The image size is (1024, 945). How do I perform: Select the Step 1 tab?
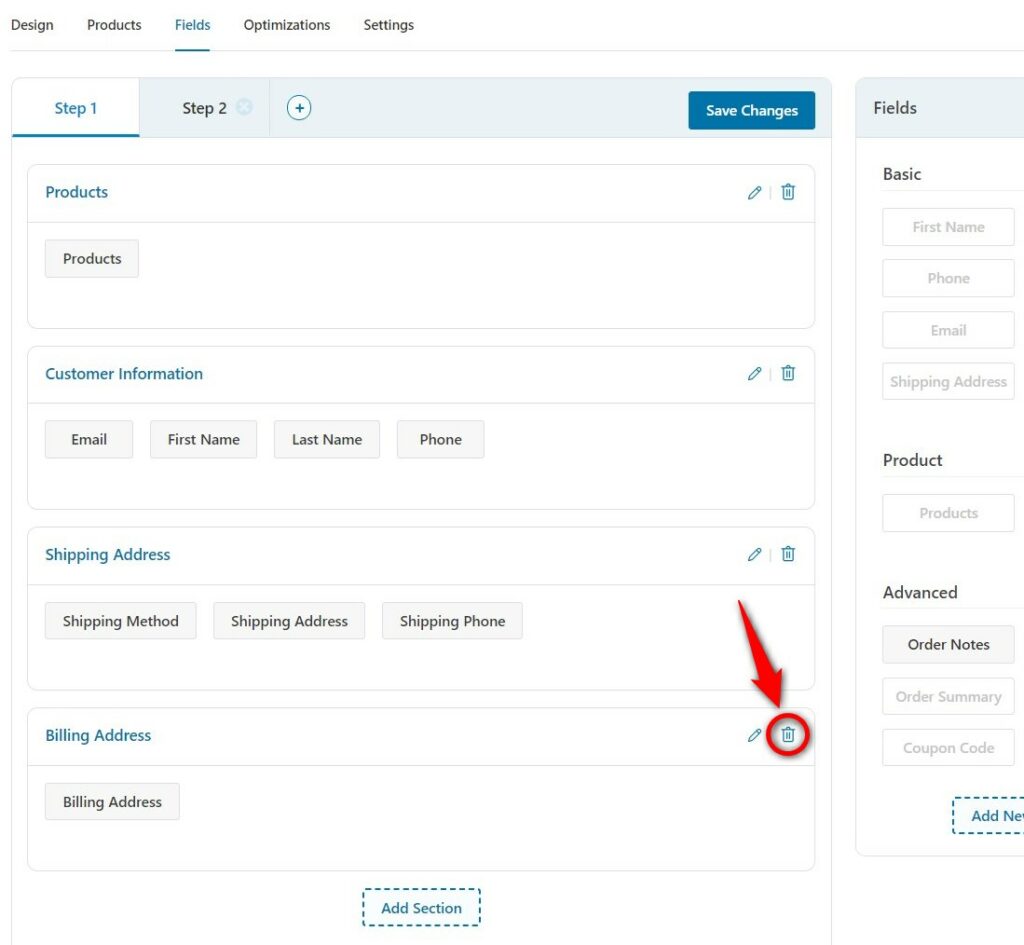(x=76, y=108)
